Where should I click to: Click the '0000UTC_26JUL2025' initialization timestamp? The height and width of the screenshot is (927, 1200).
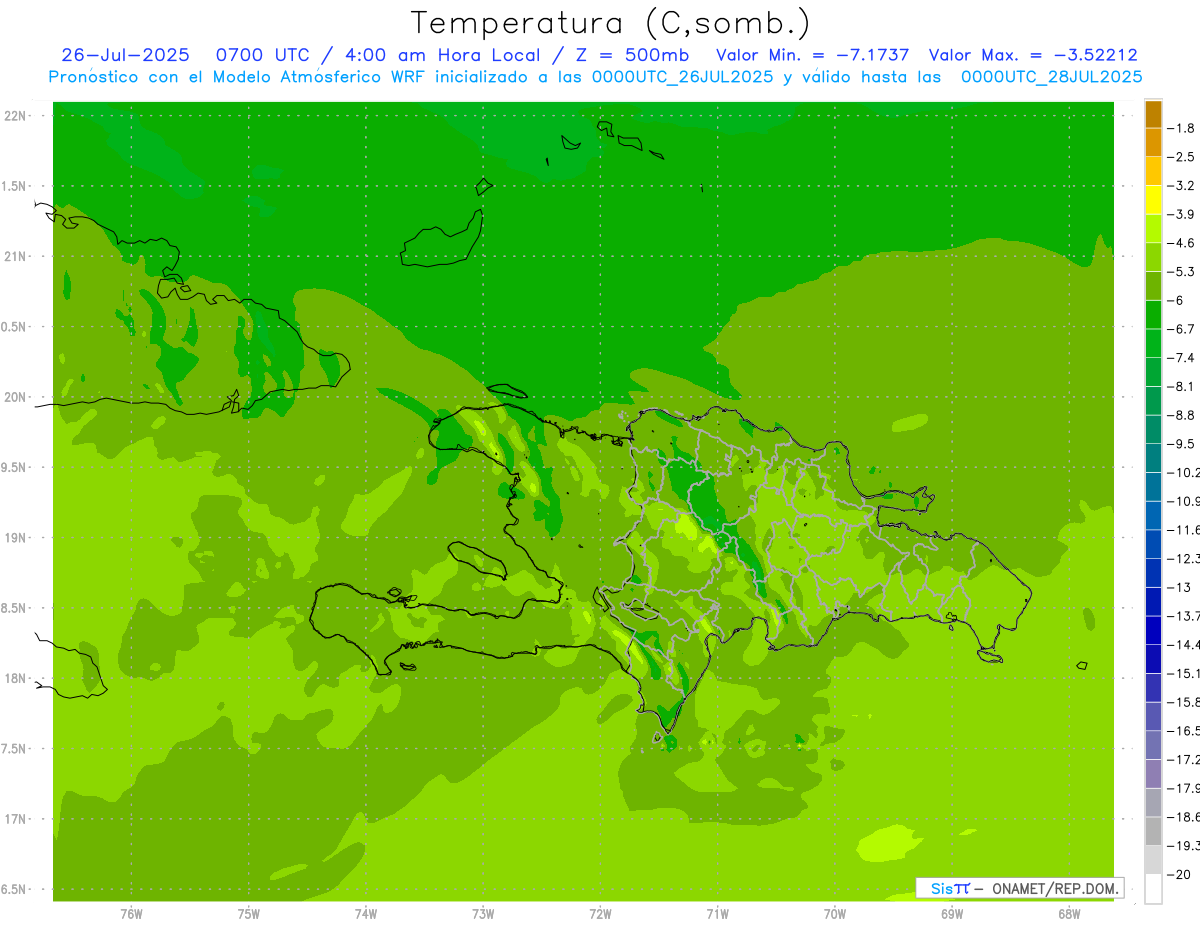click(683, 77)
